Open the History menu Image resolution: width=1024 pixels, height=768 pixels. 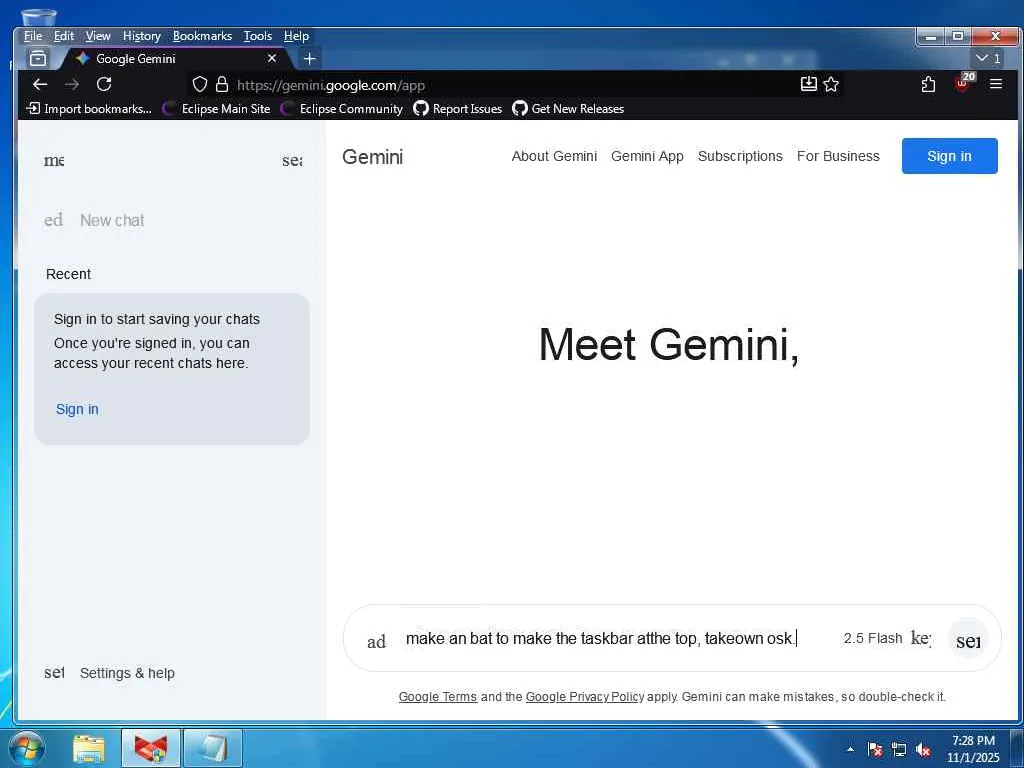(x=142, y=36)
